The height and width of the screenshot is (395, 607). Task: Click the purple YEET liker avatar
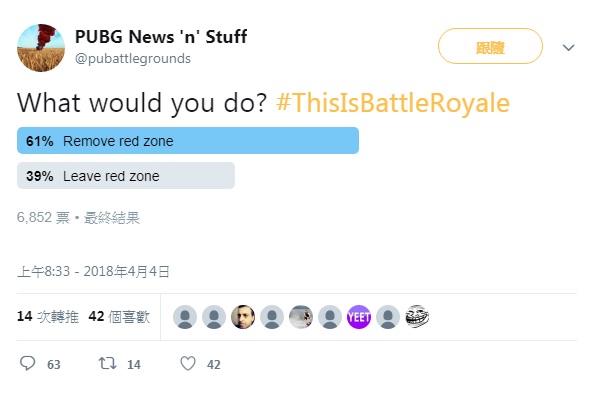(359, 317)
